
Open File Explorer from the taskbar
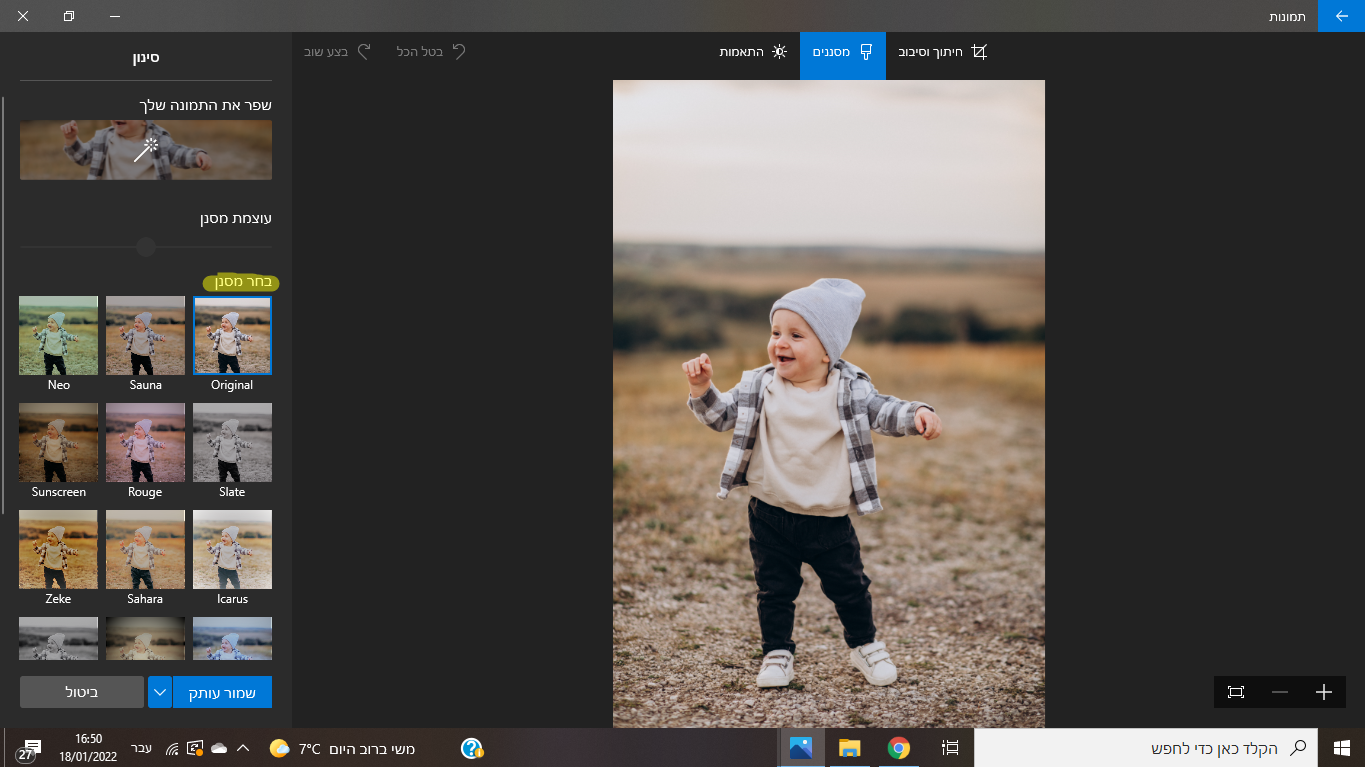click(850, 748)
